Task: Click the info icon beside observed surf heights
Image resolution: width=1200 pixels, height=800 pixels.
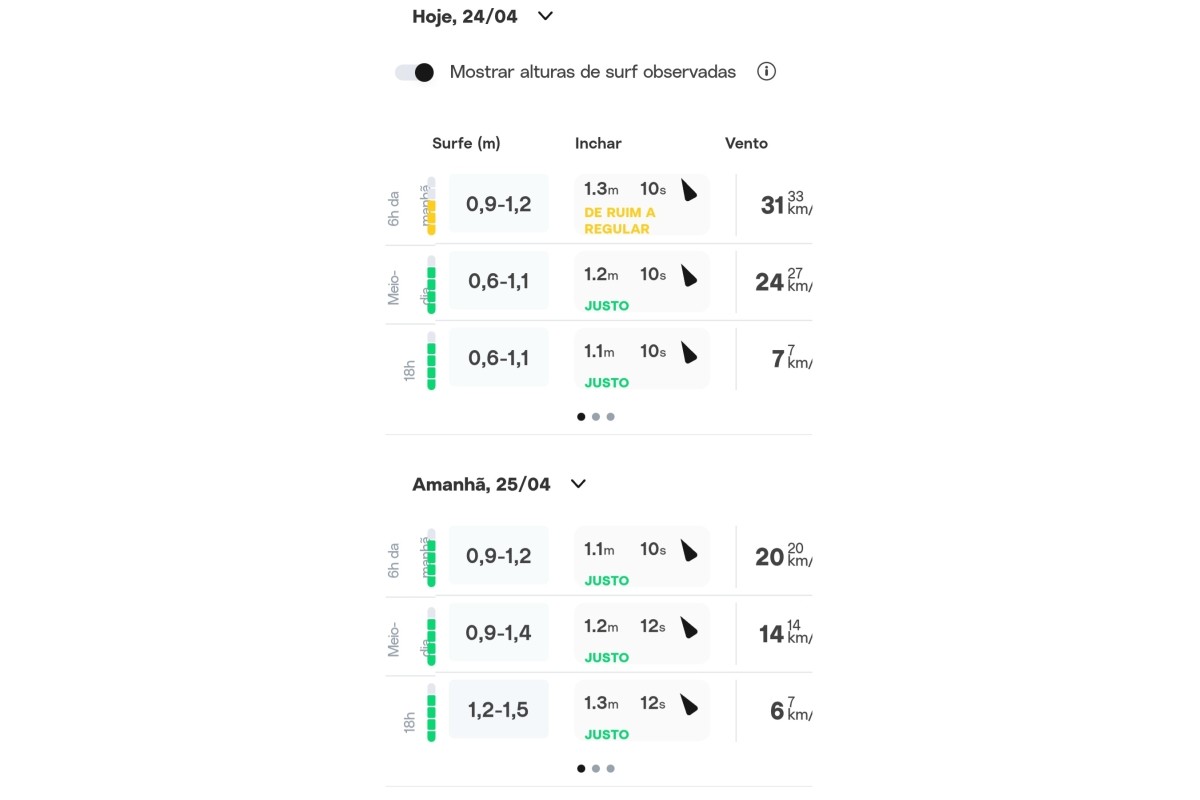Action: [x=766, y=72]
